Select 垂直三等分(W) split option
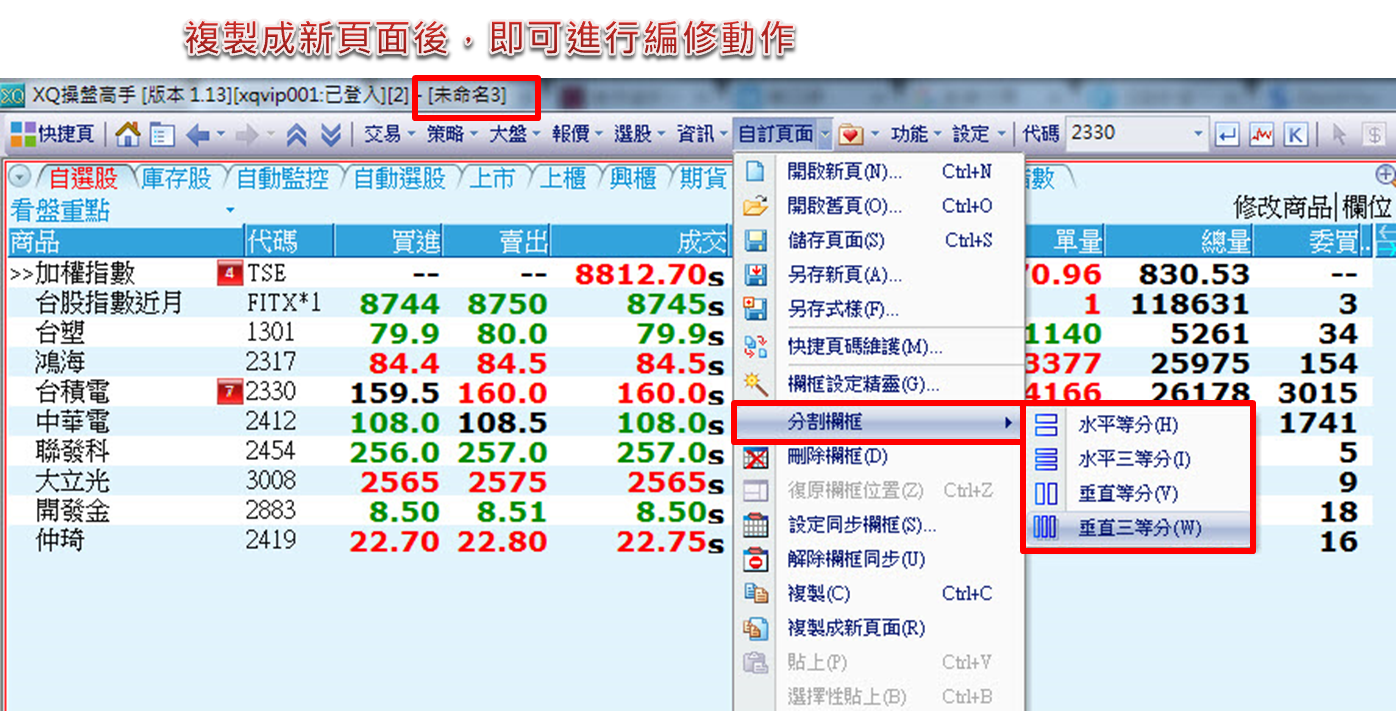 coord(1138,528)
